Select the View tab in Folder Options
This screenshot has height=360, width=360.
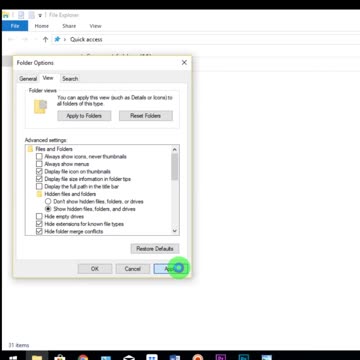pyautogui.click(x=48, y=78)
